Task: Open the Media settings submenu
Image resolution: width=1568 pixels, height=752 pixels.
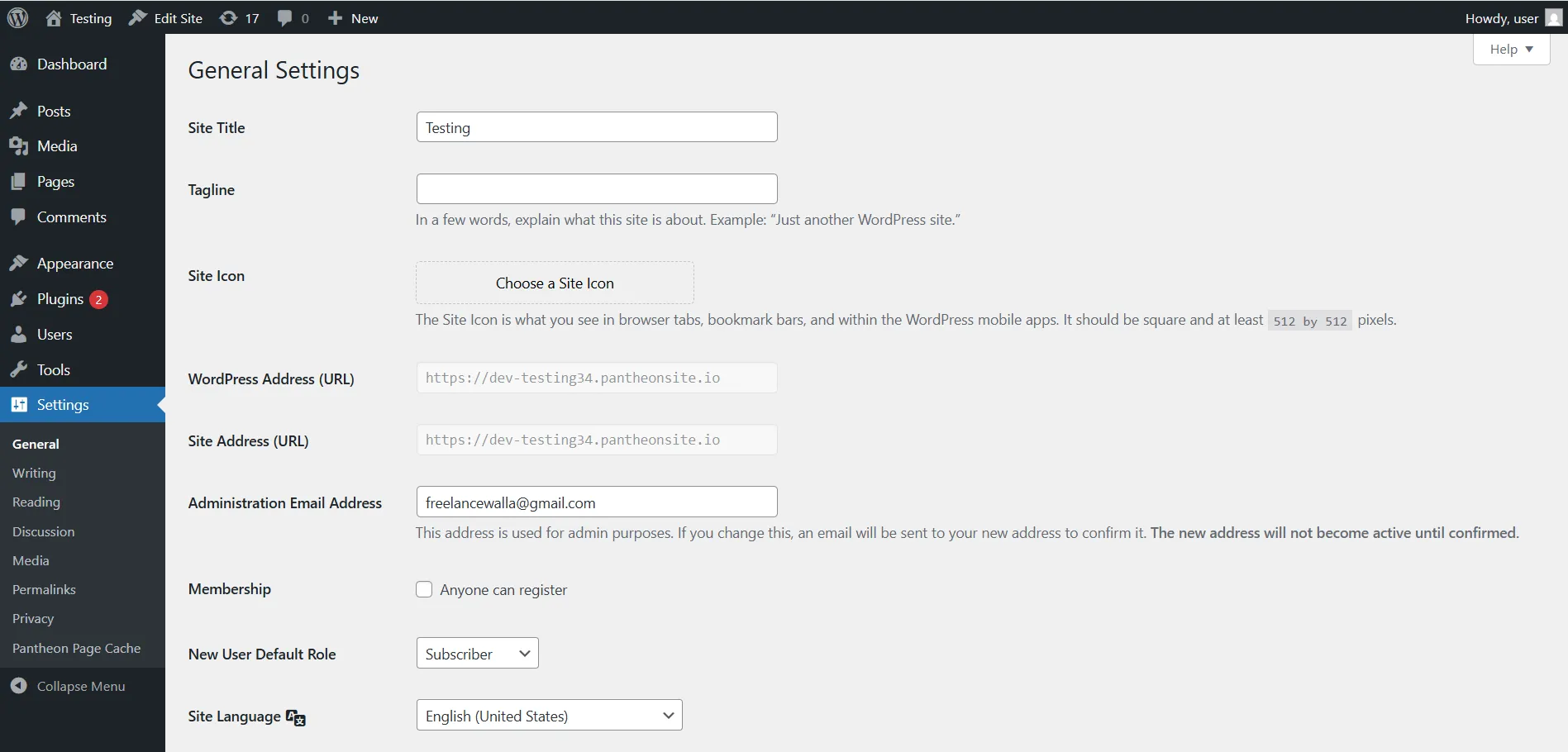Action: click(x=31, y=560)
